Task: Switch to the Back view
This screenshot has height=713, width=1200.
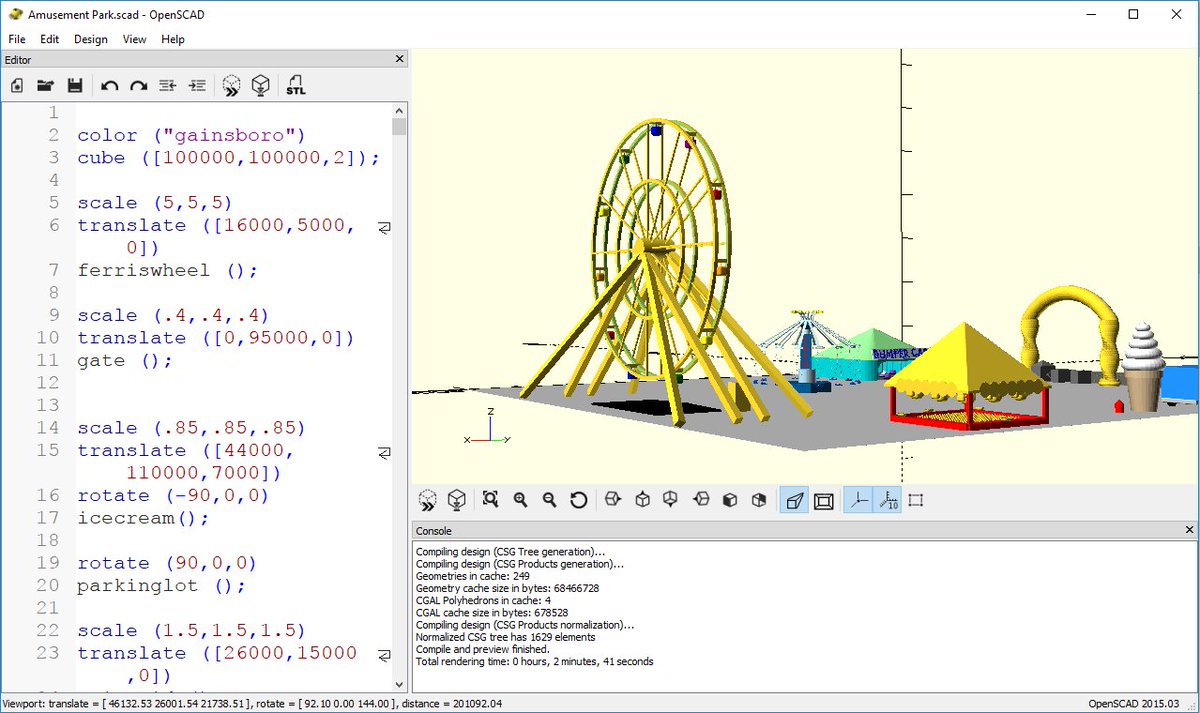Action: click(759, 499)
